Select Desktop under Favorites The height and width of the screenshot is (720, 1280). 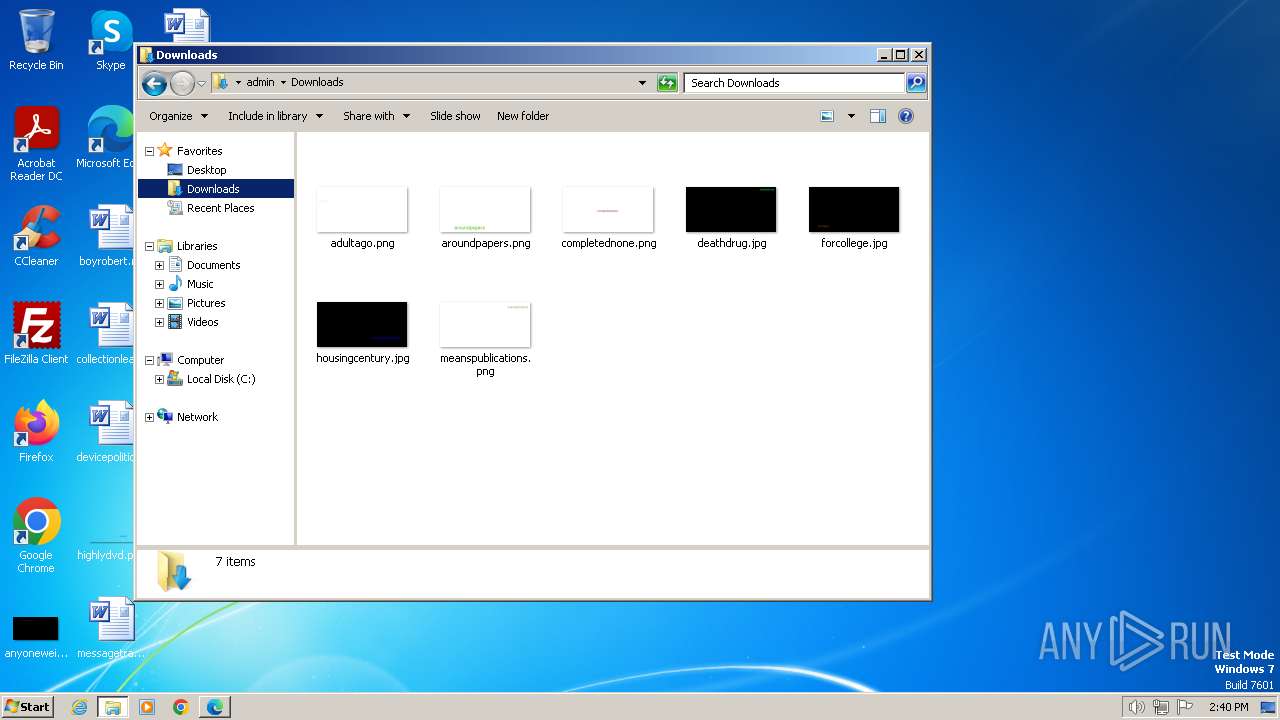[206, 170]
